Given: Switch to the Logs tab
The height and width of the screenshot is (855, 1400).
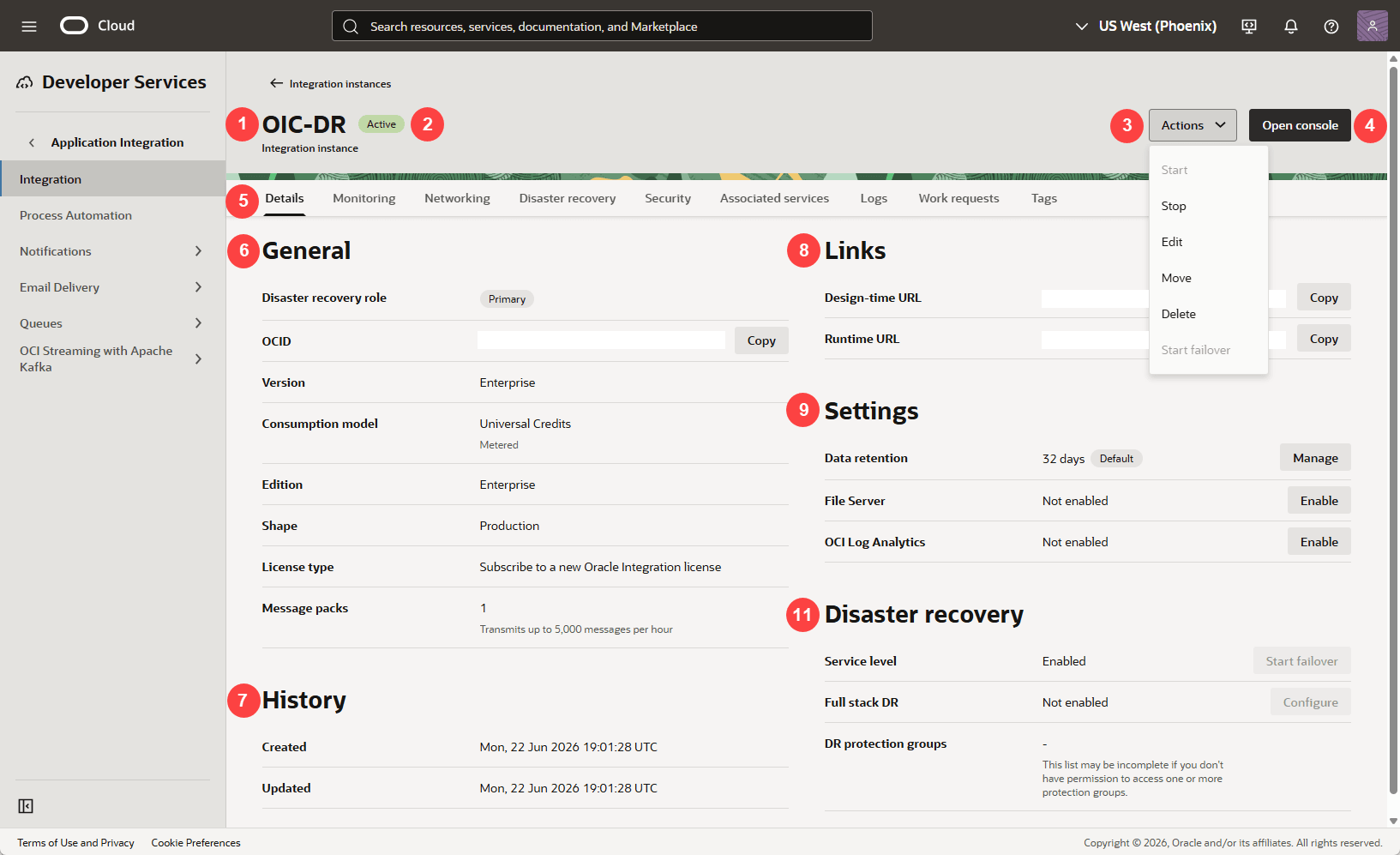Looking at the screenshot, I should coord(874,198).
